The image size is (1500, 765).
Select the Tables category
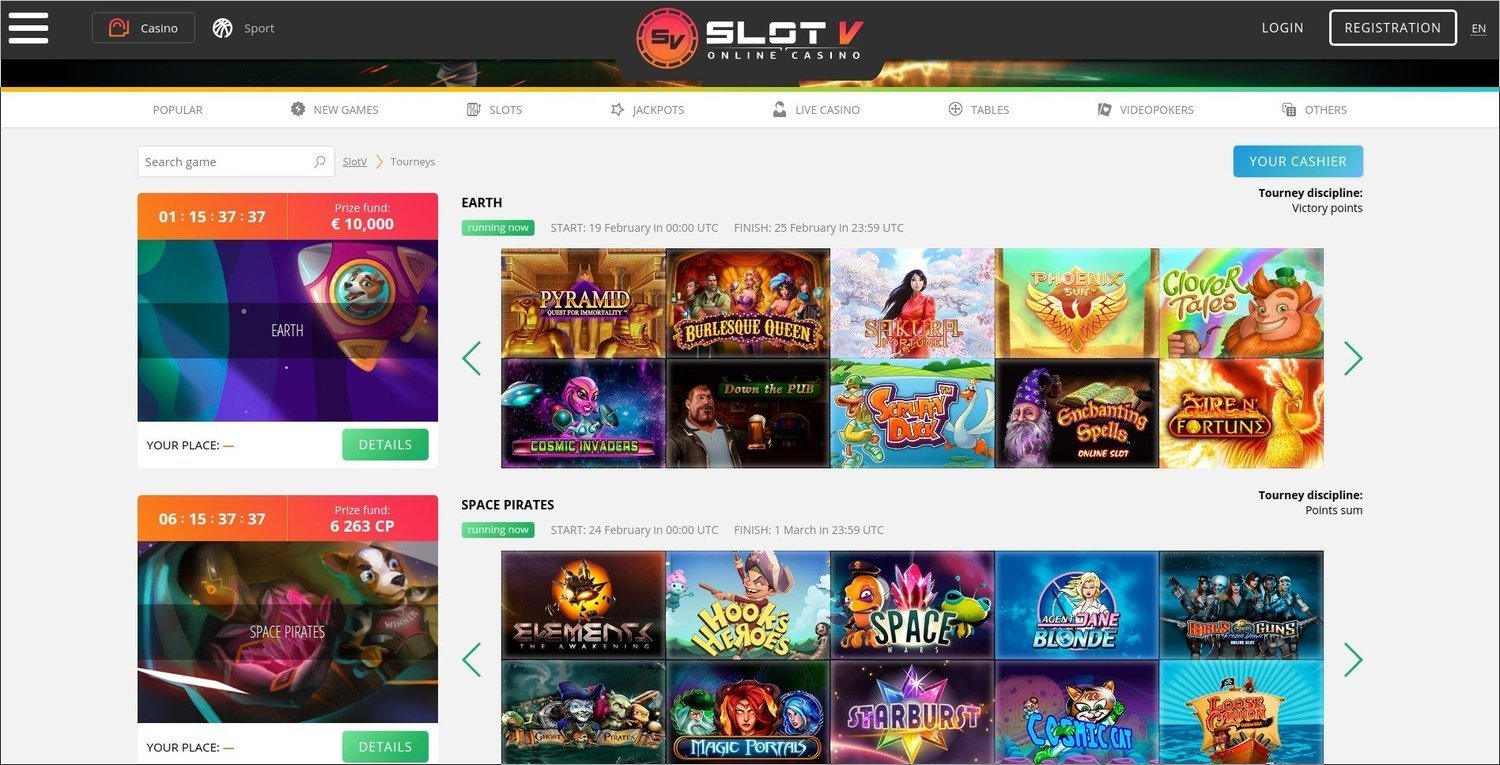click(x=978, y=110)
